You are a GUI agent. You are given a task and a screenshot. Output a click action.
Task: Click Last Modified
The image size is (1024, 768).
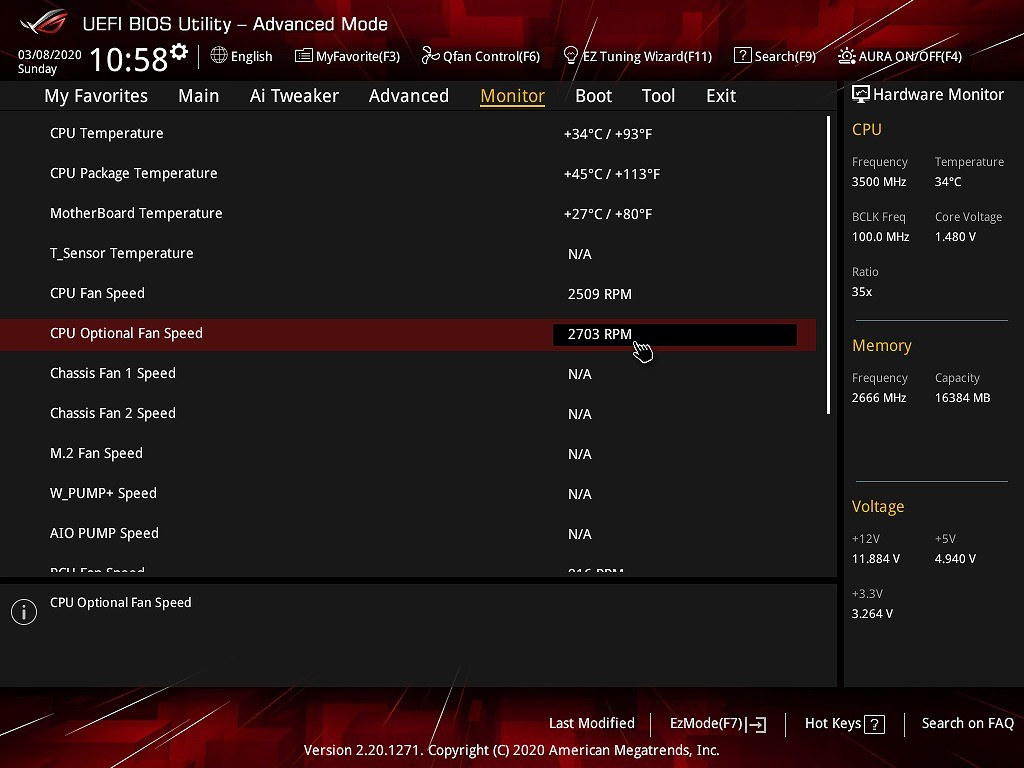pos(592,723)
